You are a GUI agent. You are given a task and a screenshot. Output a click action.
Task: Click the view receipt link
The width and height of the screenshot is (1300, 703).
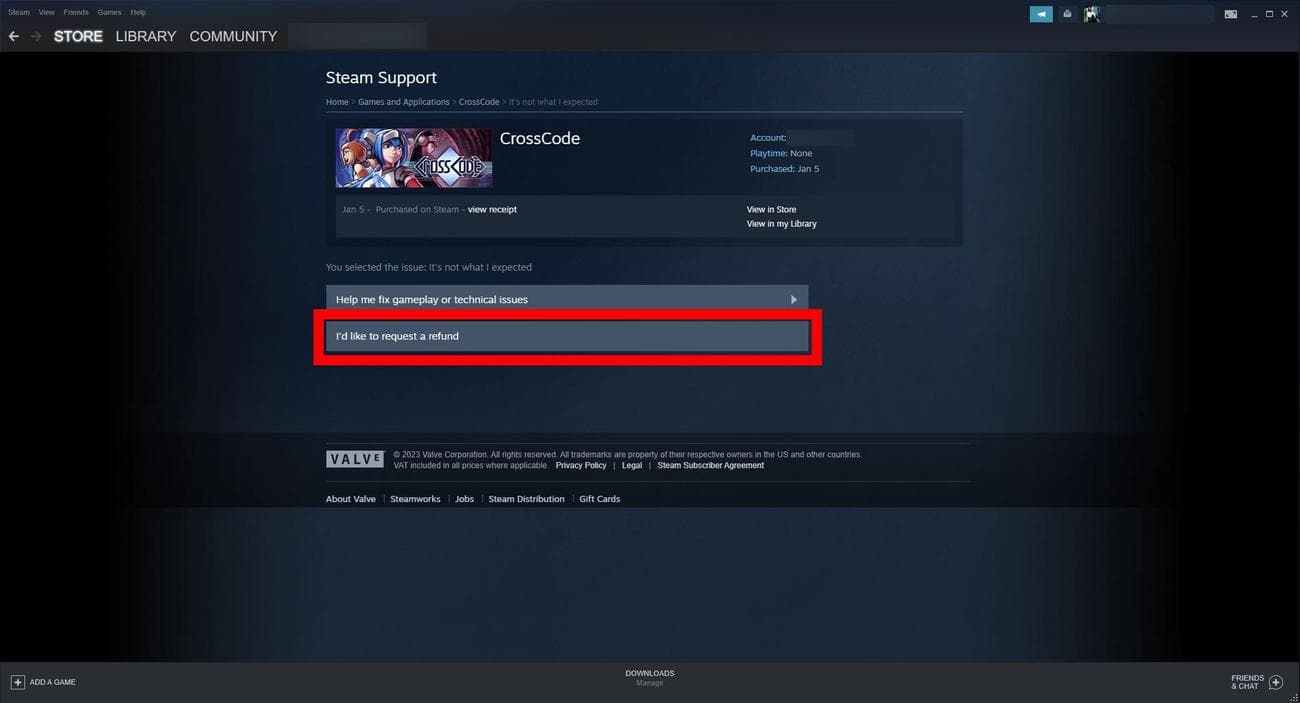point(492,210)
